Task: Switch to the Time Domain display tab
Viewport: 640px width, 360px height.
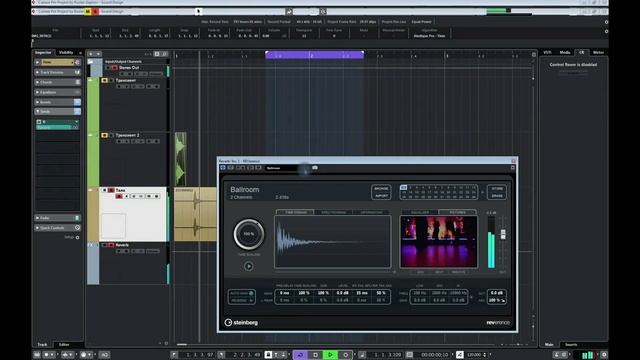Action: pyautogui.click(x=296, y=212)
